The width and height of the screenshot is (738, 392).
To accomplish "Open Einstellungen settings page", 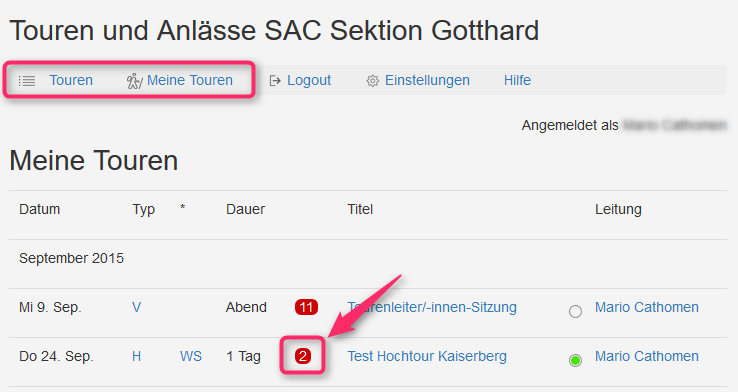I will point(427,80).
